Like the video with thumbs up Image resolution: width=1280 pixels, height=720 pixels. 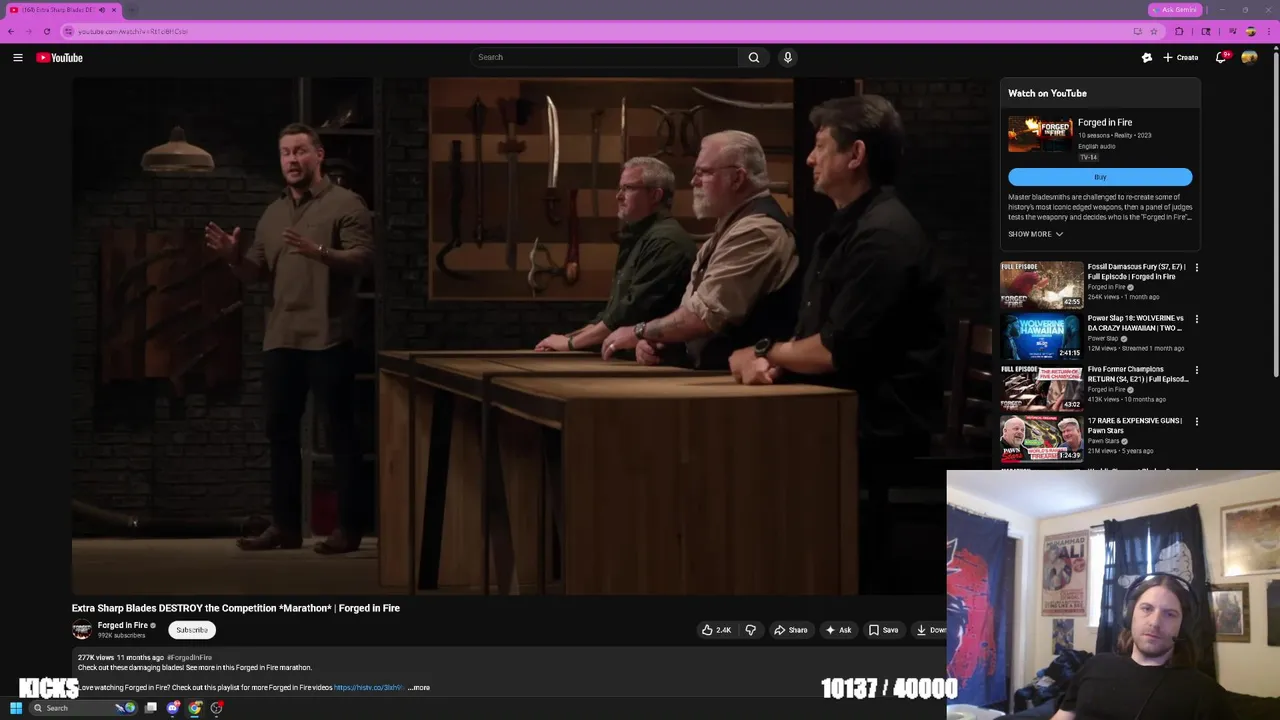(716, 630)
